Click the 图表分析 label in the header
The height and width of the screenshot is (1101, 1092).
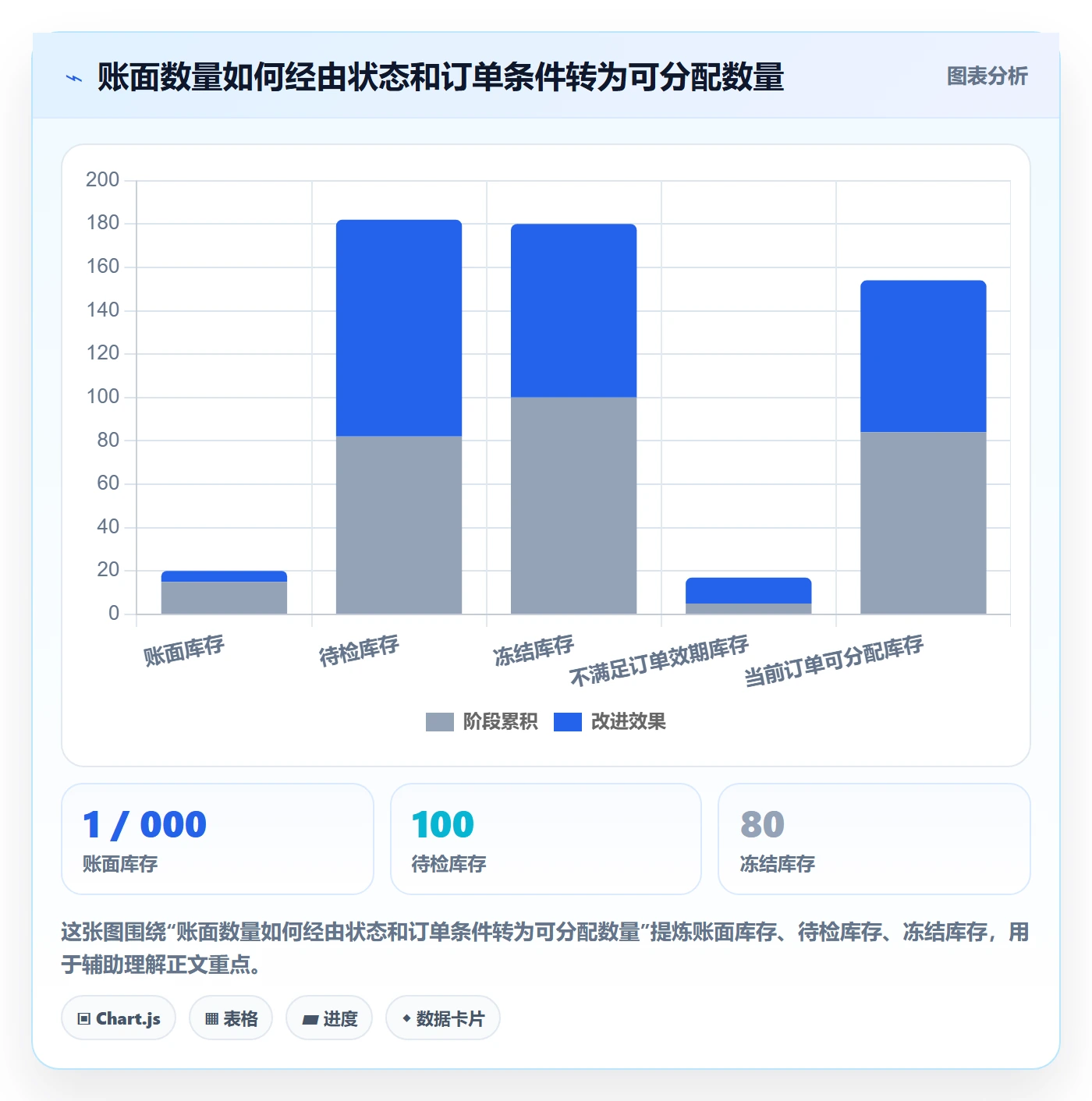pos(987,76)
